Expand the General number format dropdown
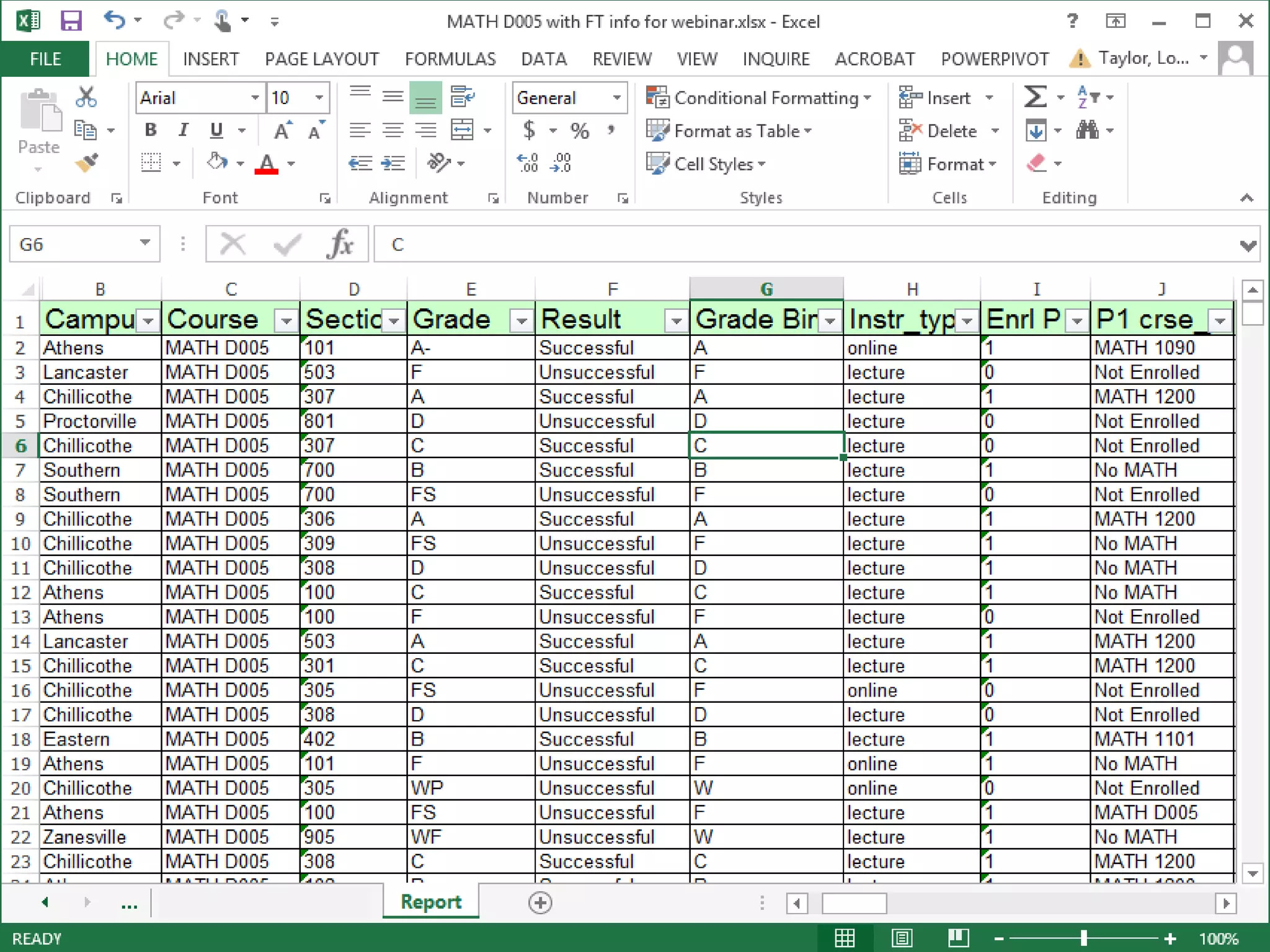 click(616, 98)
